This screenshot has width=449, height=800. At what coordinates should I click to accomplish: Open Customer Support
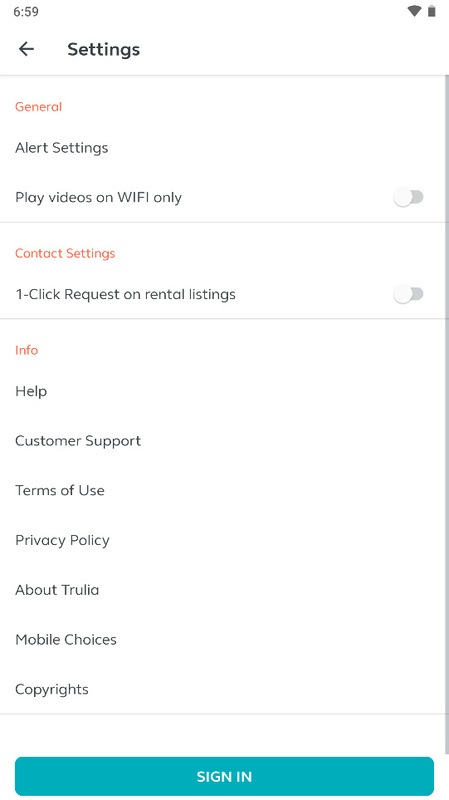pos(223,441)
